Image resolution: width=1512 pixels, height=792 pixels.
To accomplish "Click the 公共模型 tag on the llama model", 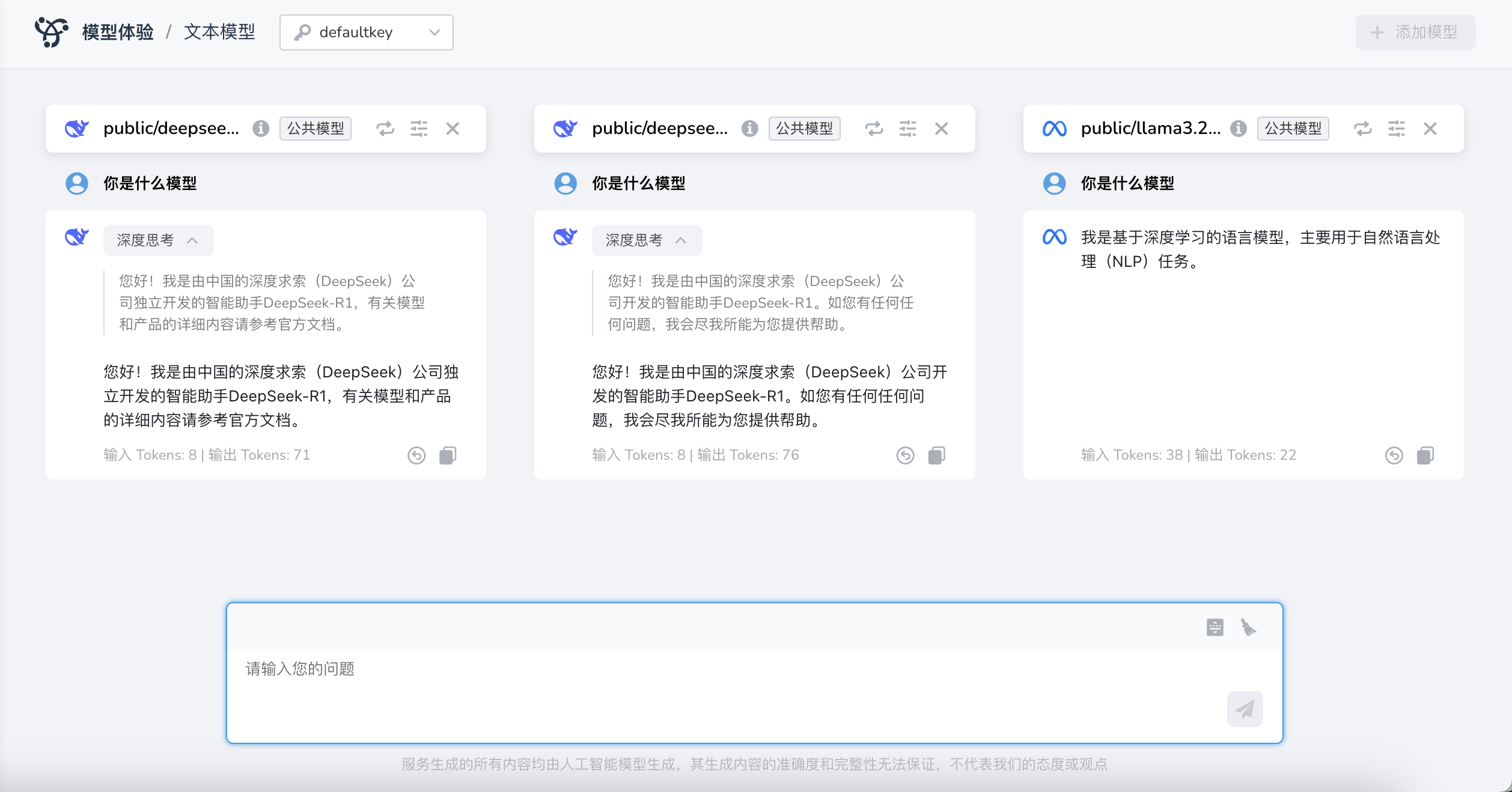I will [1293, 129].
